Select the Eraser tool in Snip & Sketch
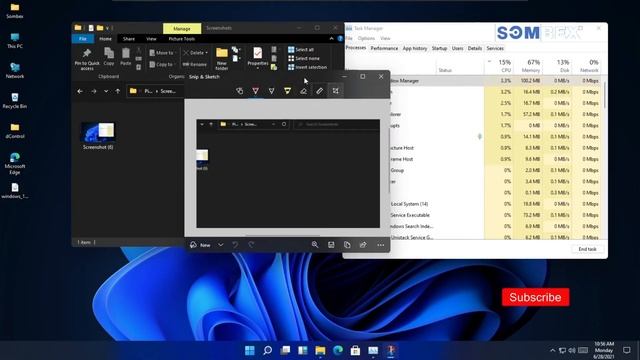640x360 pixels. click(303, 91)
